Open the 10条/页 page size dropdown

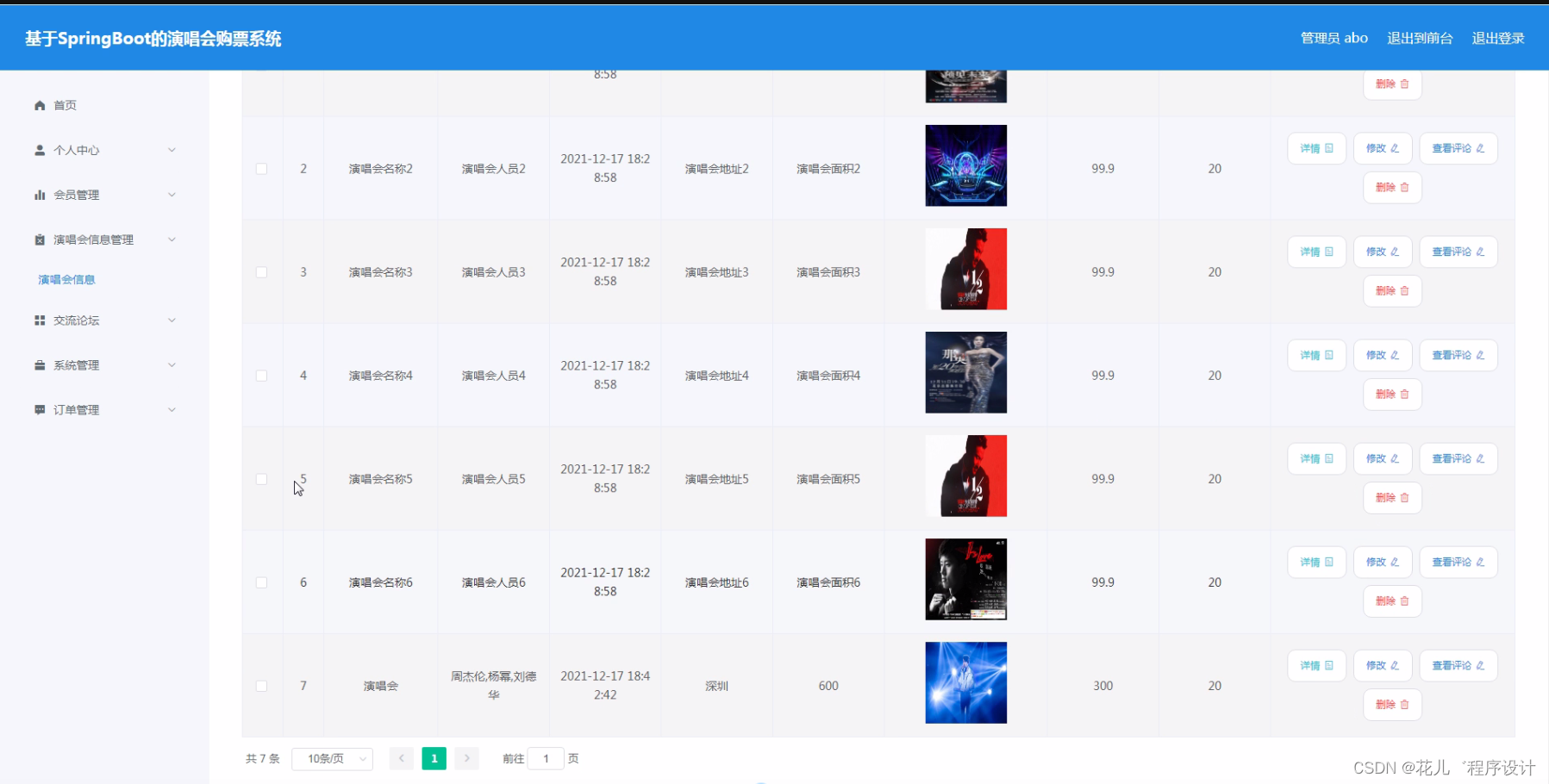coord(332,758)
